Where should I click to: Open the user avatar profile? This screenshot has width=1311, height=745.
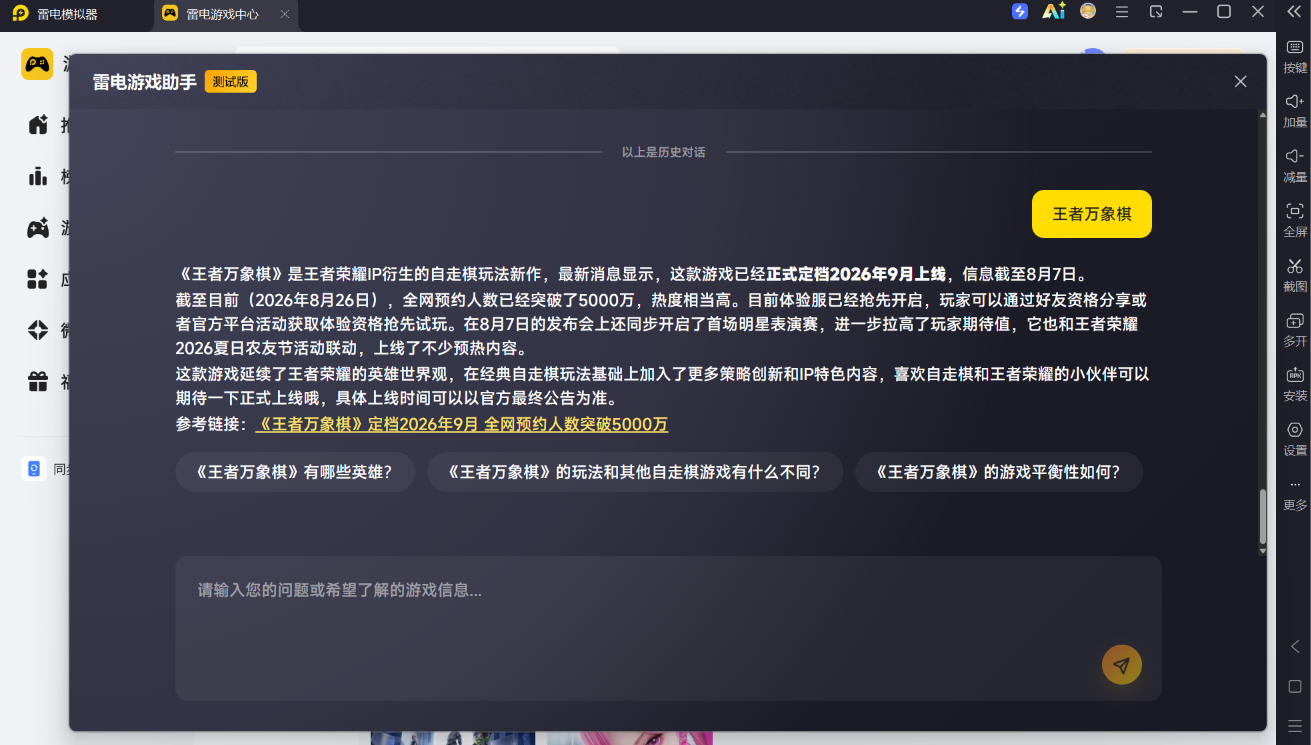pyautogui.click(x=1088, y=12)
